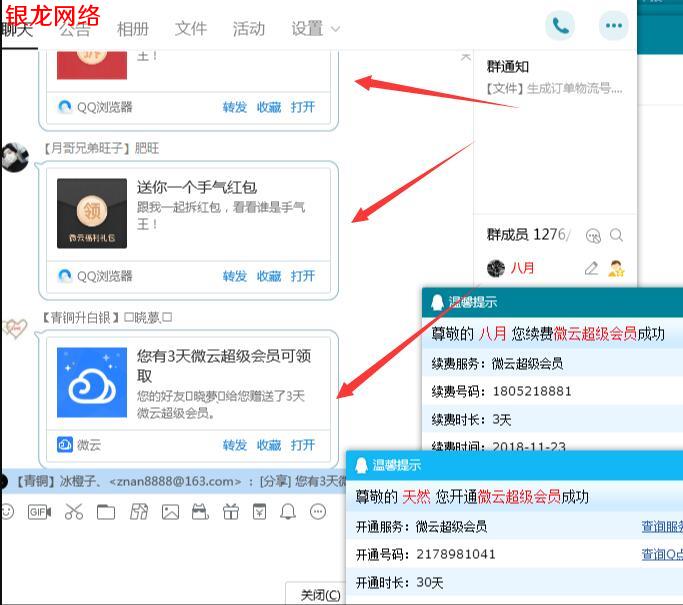
Task: Open the 送你一个手气红包 black thumbnail
Action: tap(92, 213)
